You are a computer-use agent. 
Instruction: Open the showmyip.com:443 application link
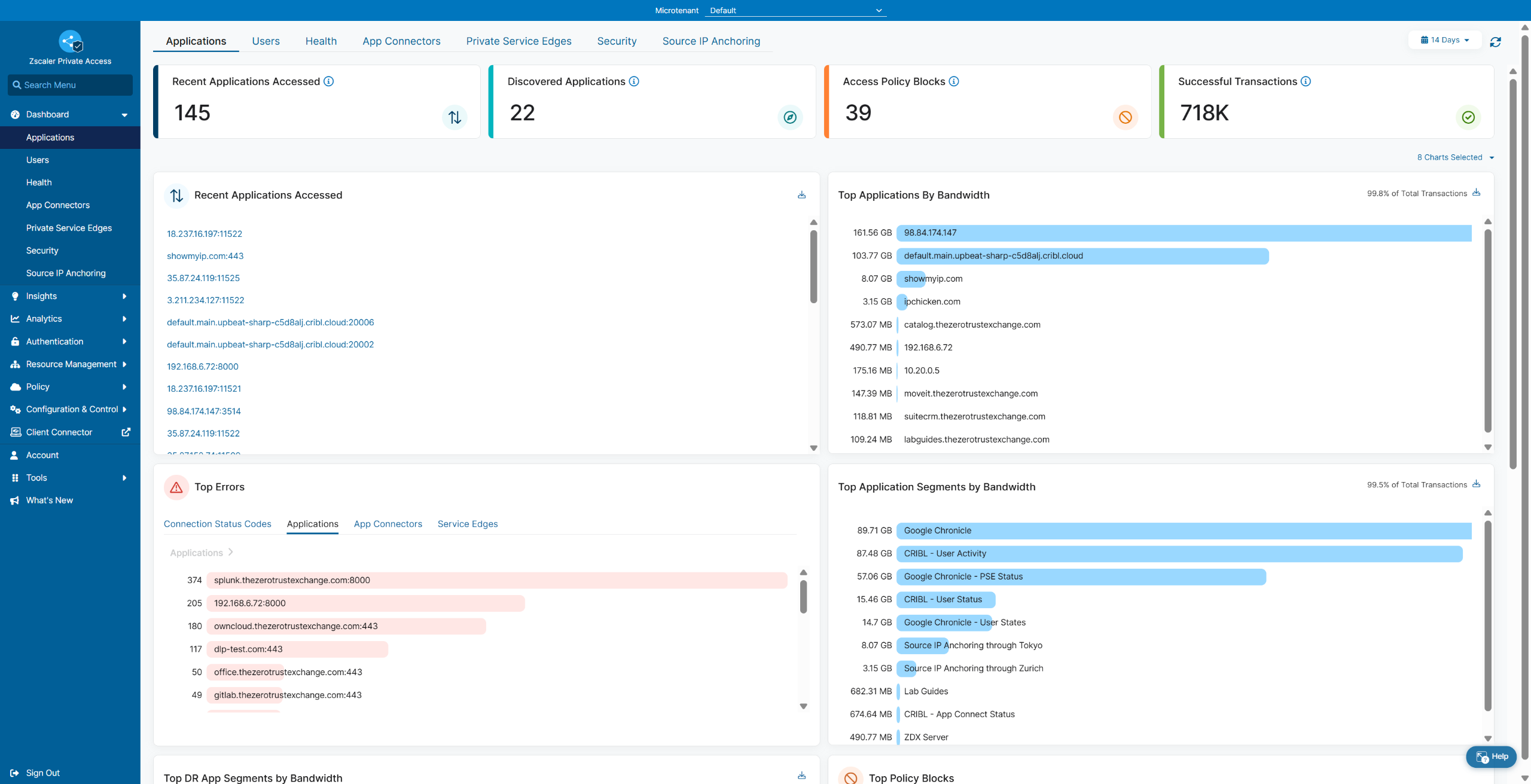(205, 256)
